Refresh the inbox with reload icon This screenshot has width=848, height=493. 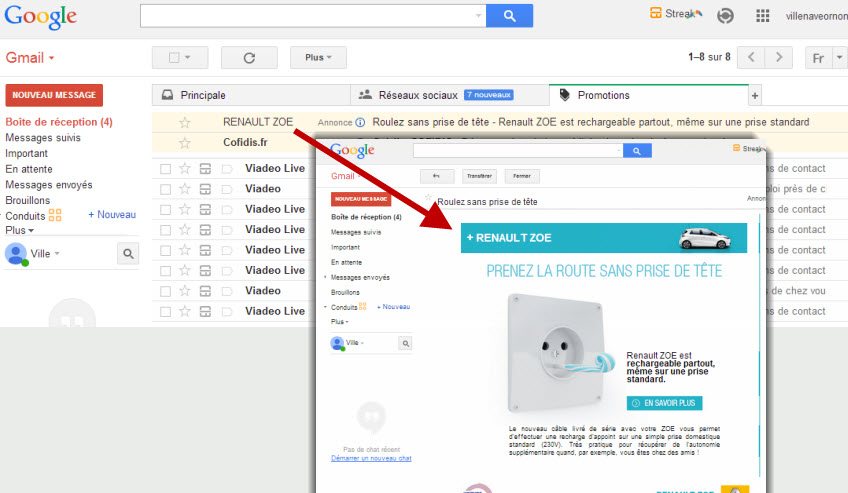tap(249, 58)
